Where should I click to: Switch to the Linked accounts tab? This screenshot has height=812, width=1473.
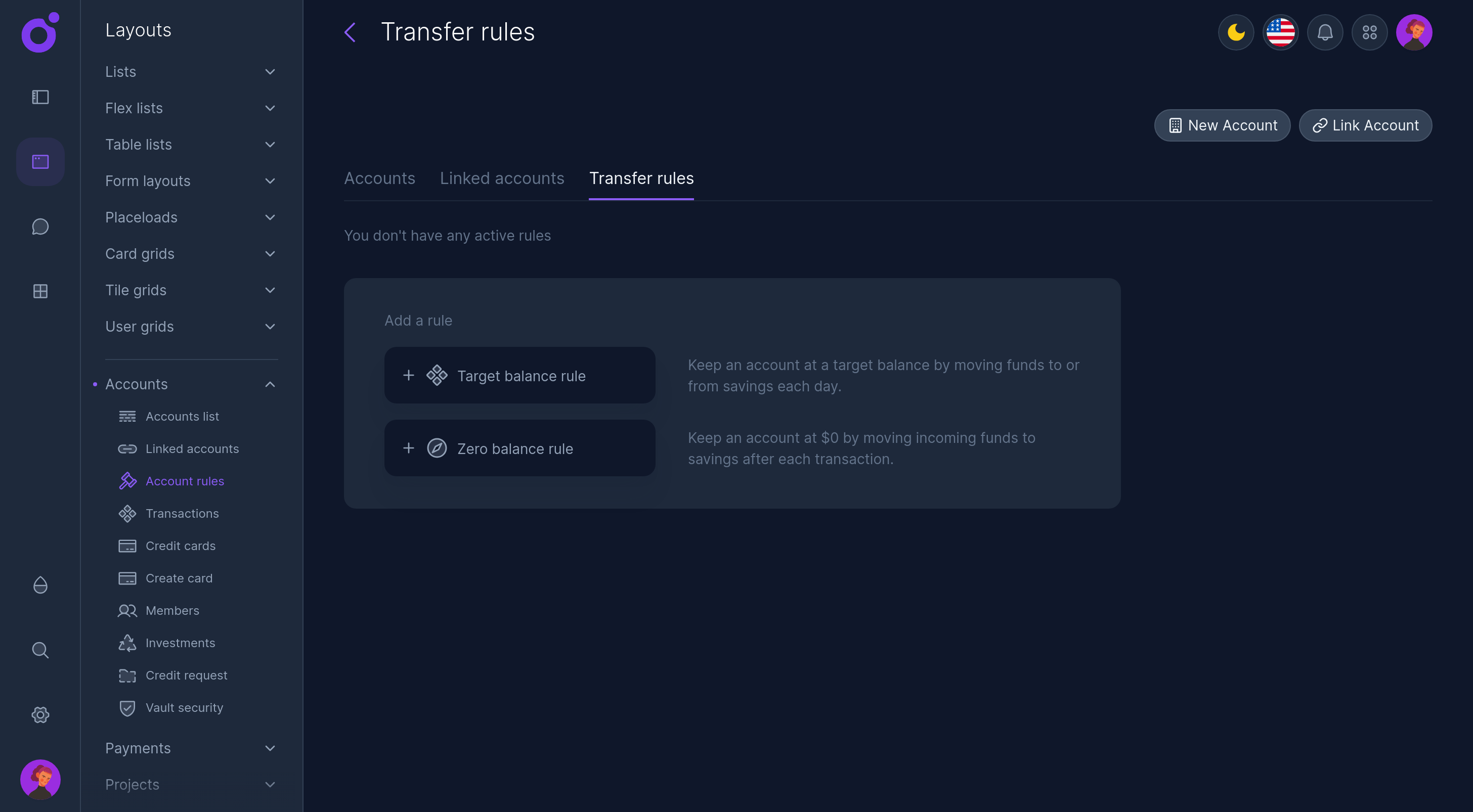pos(501,178)
